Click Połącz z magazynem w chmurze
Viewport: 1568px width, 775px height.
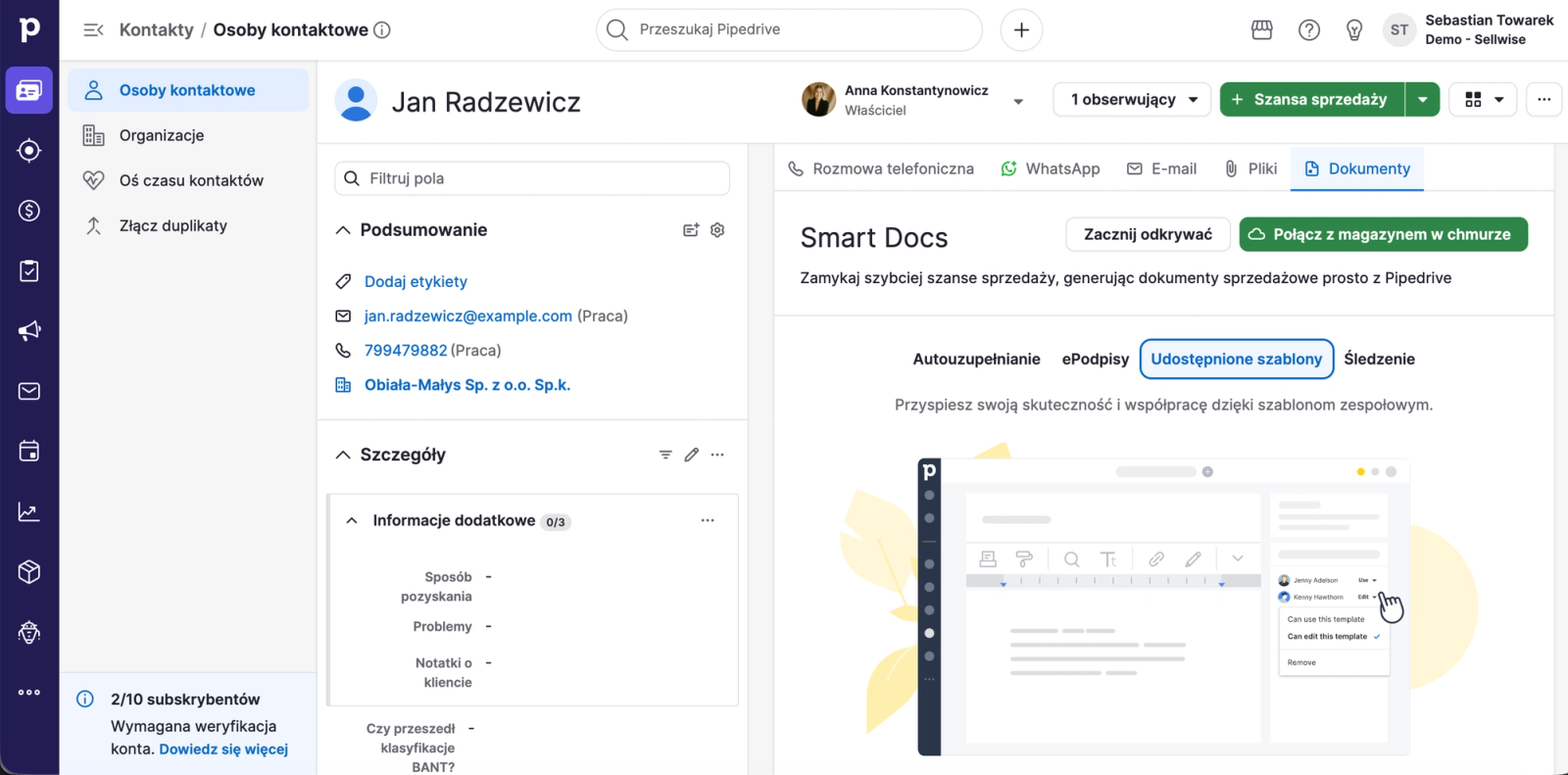tap(1383, 234)
